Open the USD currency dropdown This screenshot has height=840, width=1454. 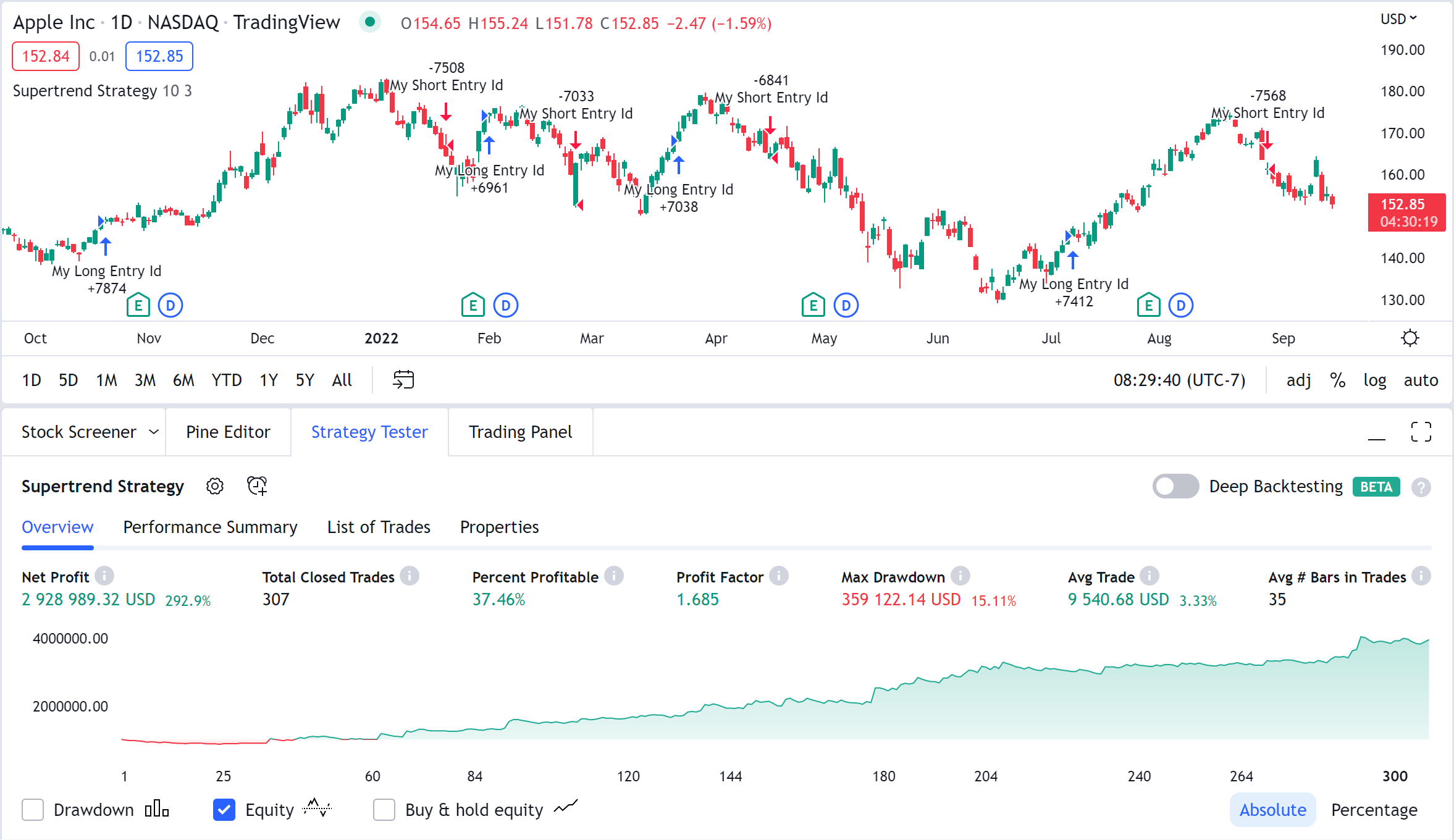click(1398, 19)
